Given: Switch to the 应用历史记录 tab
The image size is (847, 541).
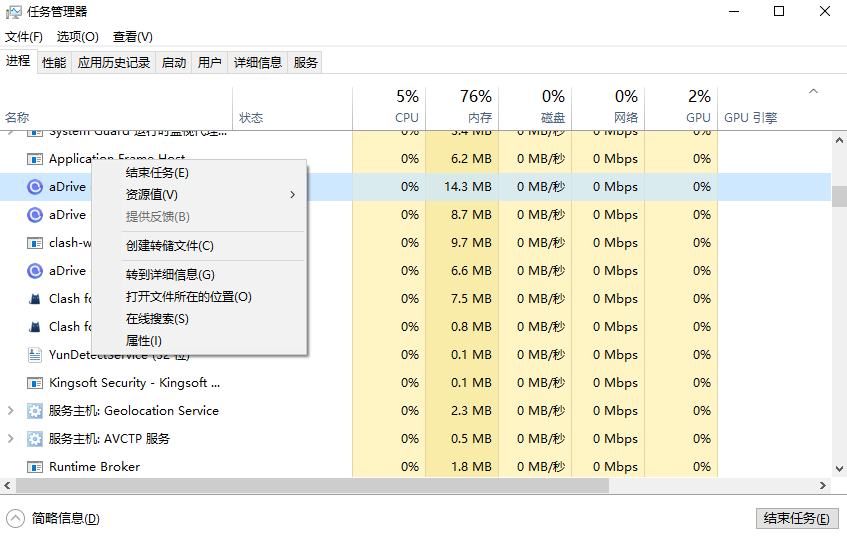Looking at the screenshot, I should coord(113,63).
